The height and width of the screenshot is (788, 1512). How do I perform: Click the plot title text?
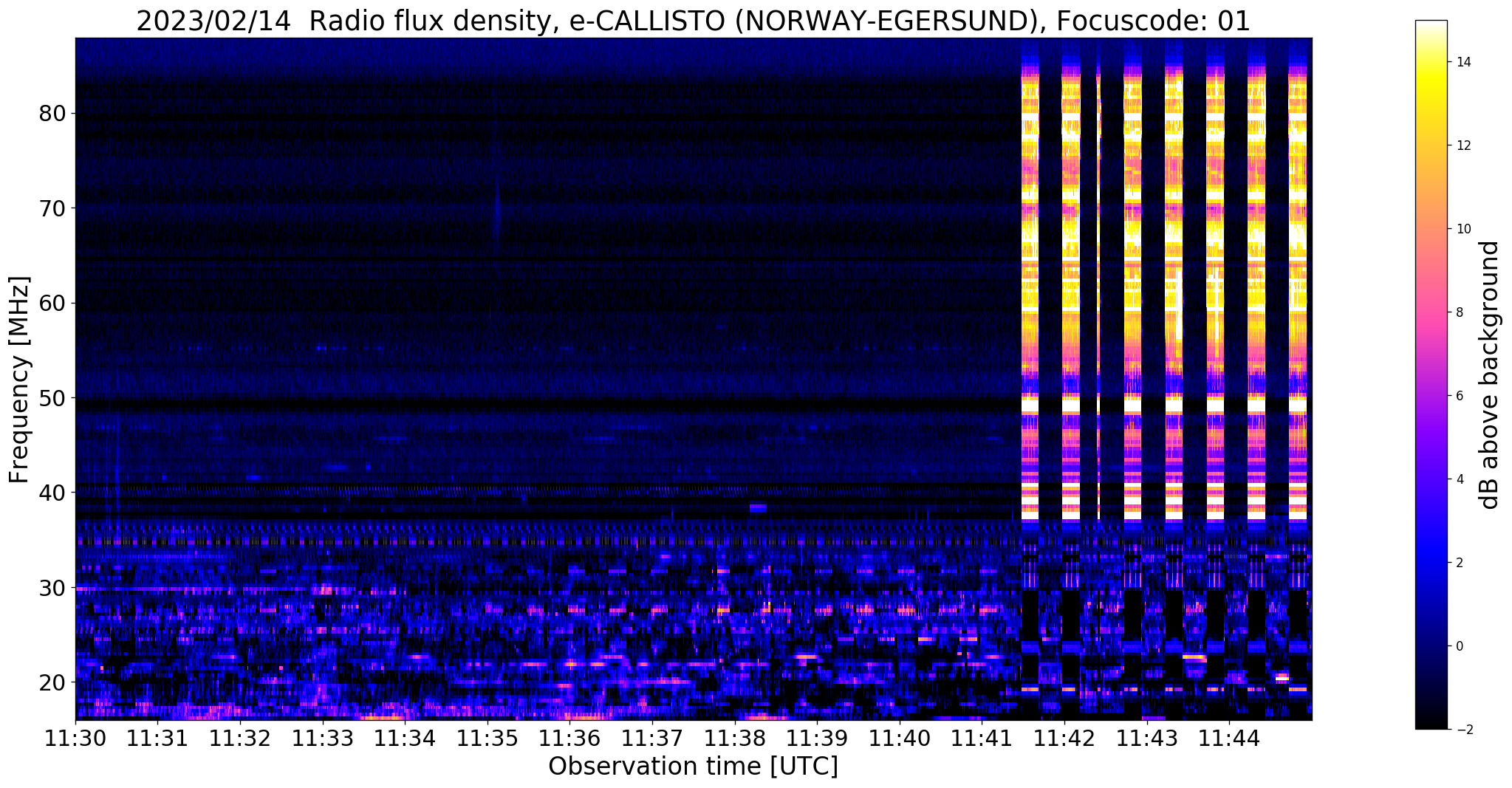click(x=693, y=21)
